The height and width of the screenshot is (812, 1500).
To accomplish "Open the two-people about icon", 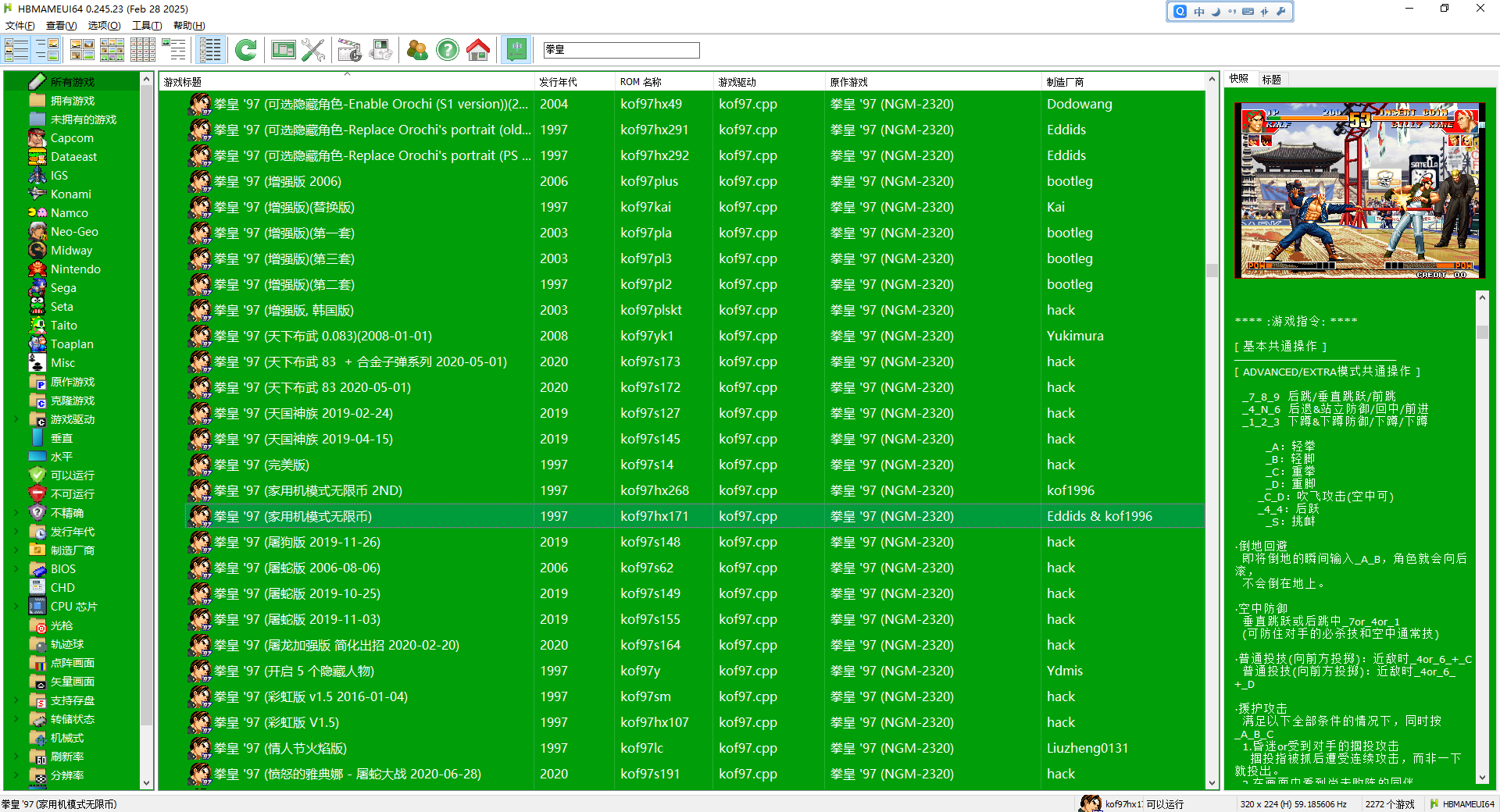I will click(417, 50).
